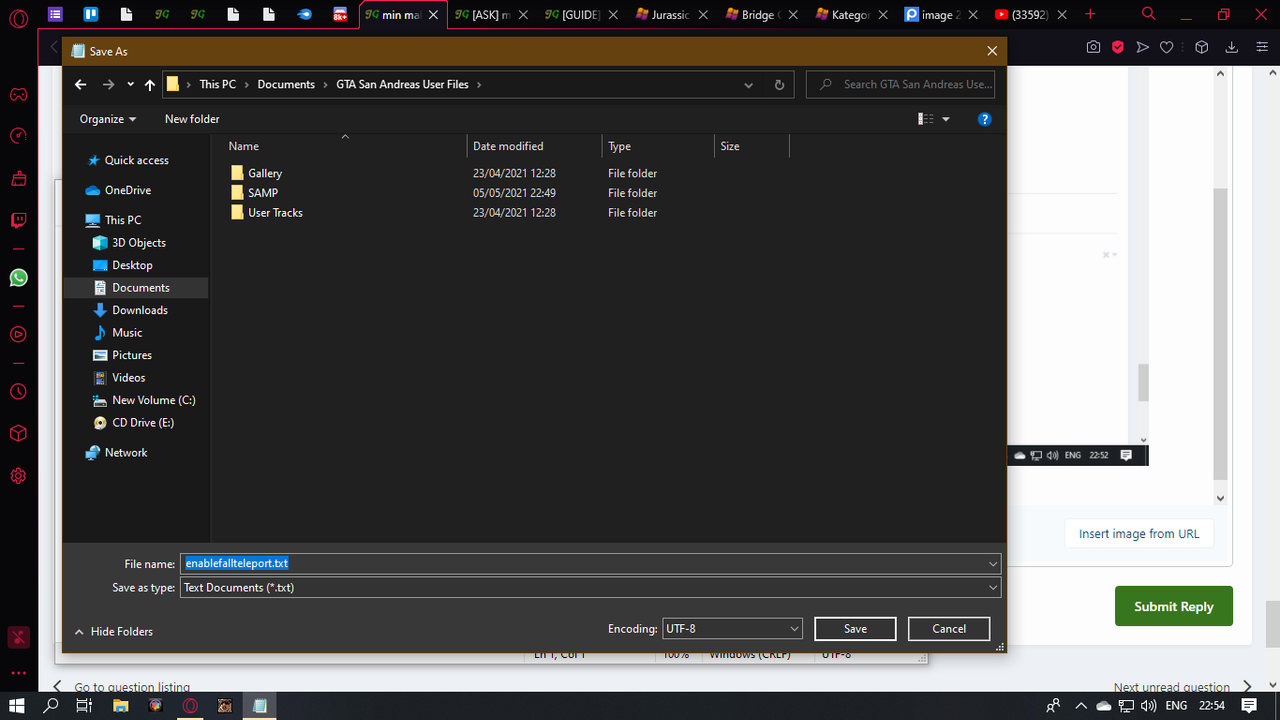
Task: Collapse folders with Hide Folders
Action: 113,632
